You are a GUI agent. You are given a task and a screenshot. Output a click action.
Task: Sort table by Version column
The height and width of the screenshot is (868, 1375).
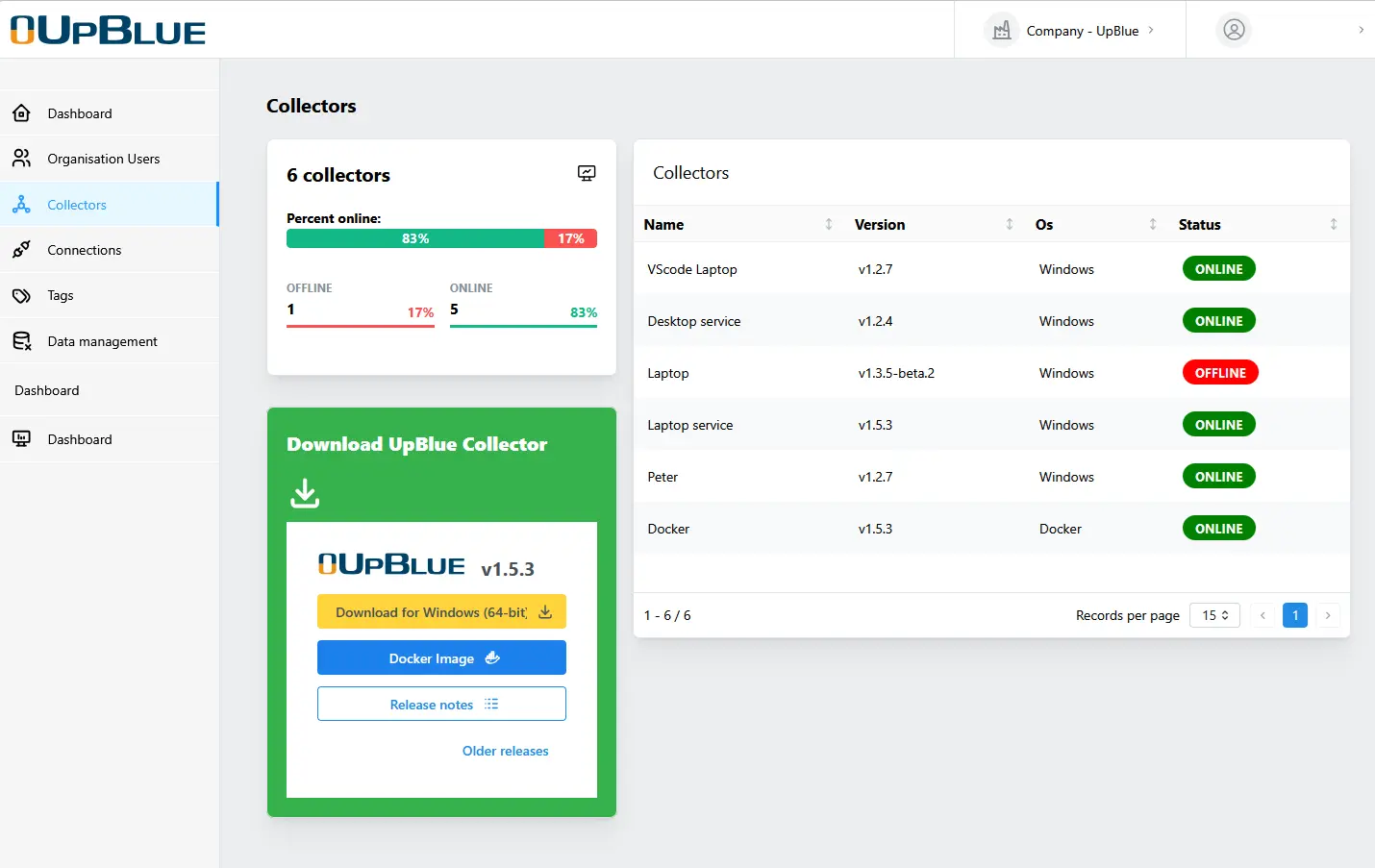(1009, 225)
